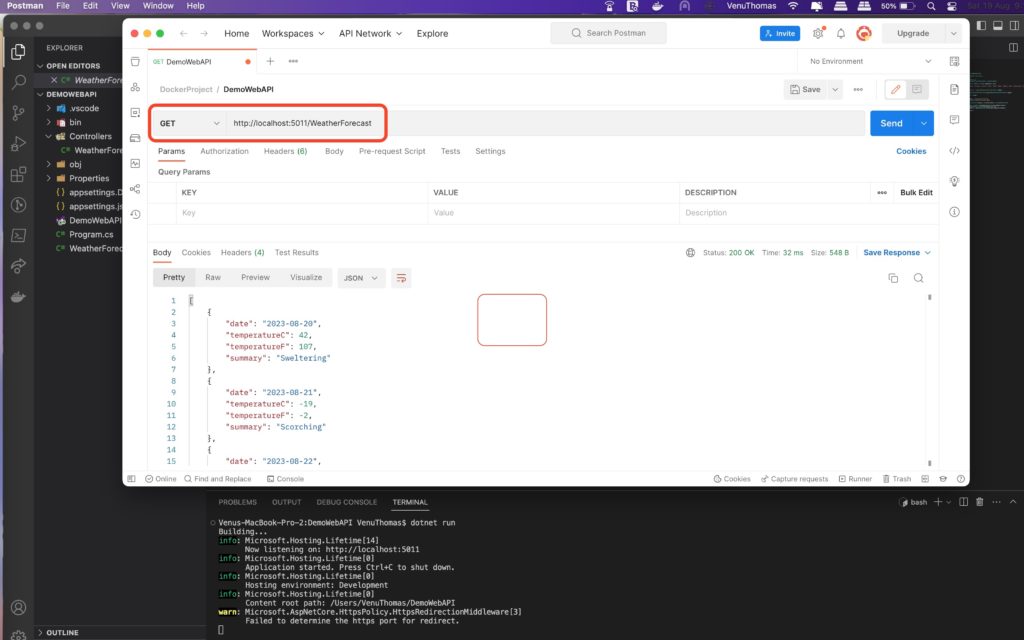Open Docker icon in VS Code activity bar

(x=18, y=297)
